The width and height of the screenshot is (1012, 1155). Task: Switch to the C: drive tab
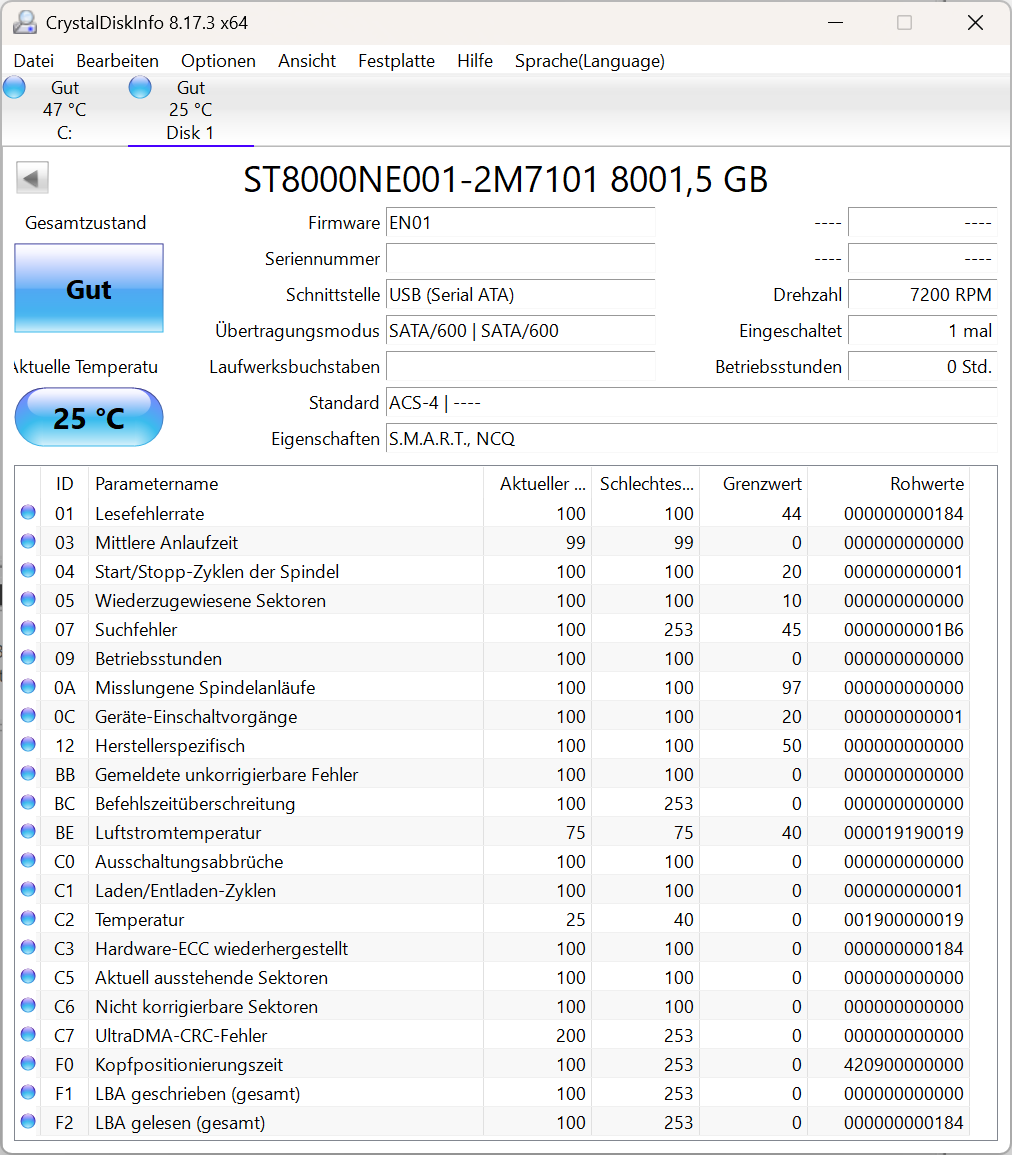pos(65,110)
